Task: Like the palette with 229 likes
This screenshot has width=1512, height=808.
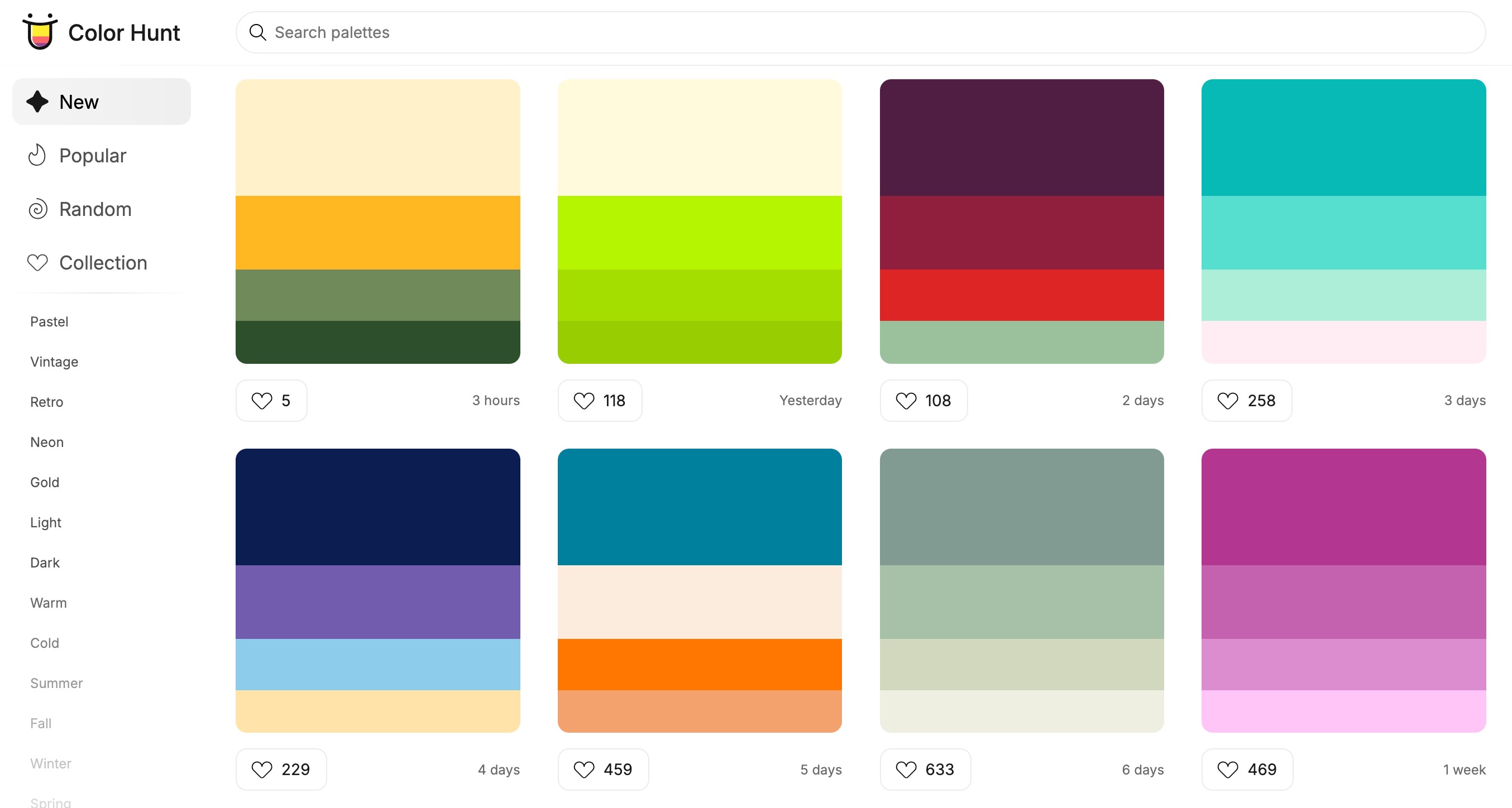Action: click(281, 769)
